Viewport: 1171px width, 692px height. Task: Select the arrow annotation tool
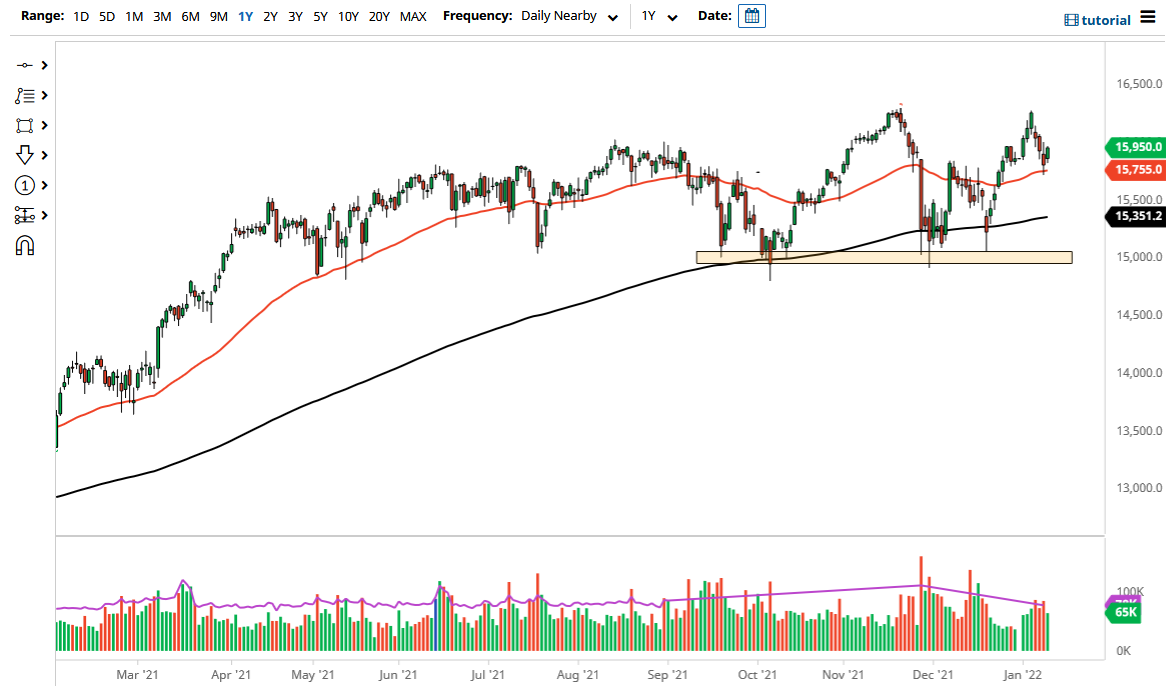[27, 155]
